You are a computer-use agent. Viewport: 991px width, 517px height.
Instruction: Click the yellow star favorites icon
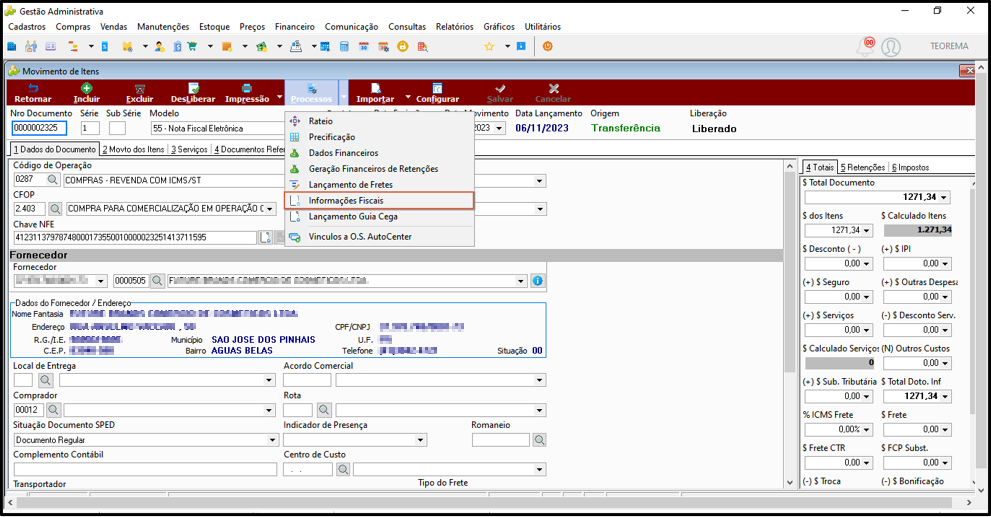tap(489, 46)
